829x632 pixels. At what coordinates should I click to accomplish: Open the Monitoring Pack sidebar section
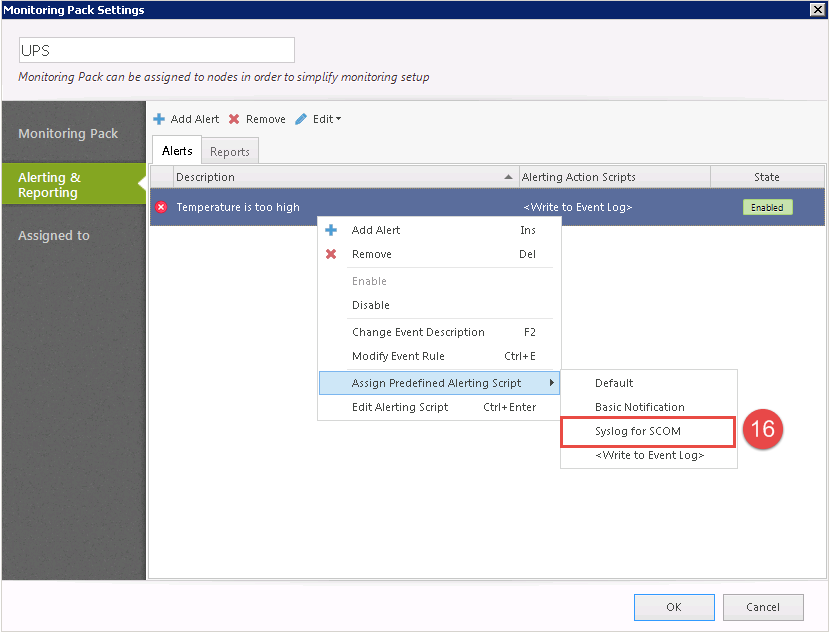pyautogui.click(x=68, y=133)
